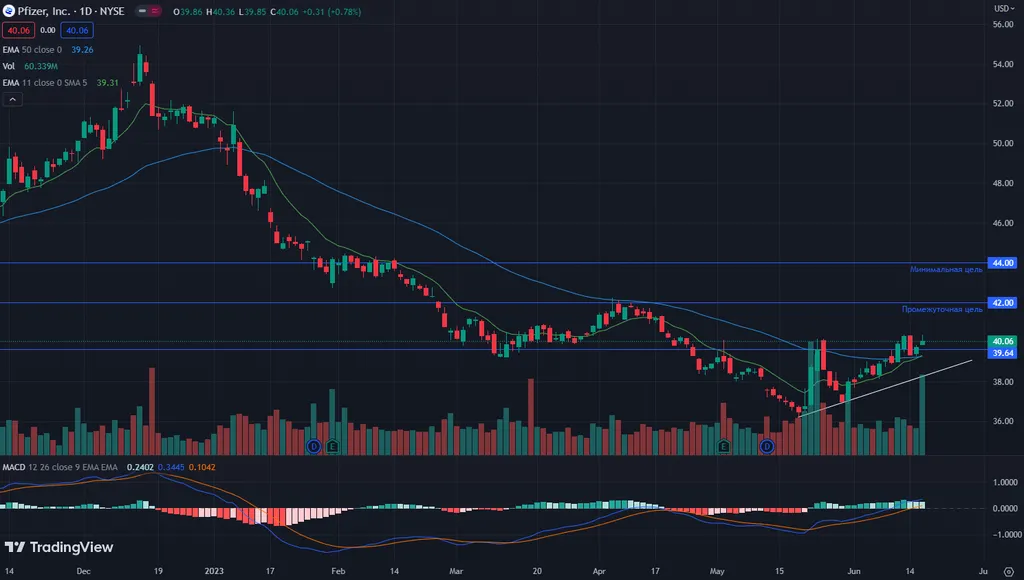The width and height of the screenshot is (1024, 580).
Task: Click the 44.00 price label on the axis
Action: [x=1002, y=263]
